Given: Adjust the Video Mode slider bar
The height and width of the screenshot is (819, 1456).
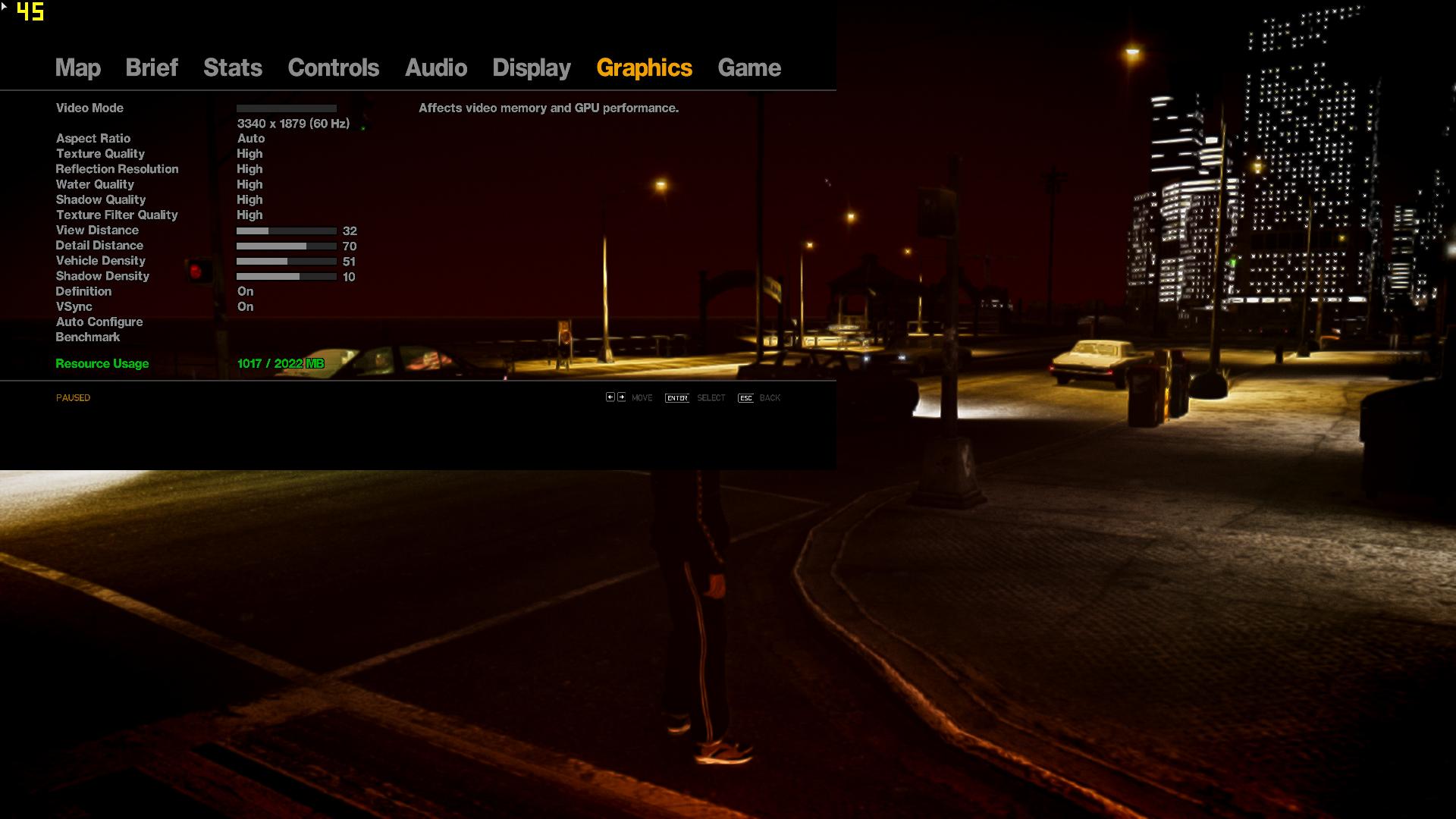Looking at the screenshot, I should 286,108.
